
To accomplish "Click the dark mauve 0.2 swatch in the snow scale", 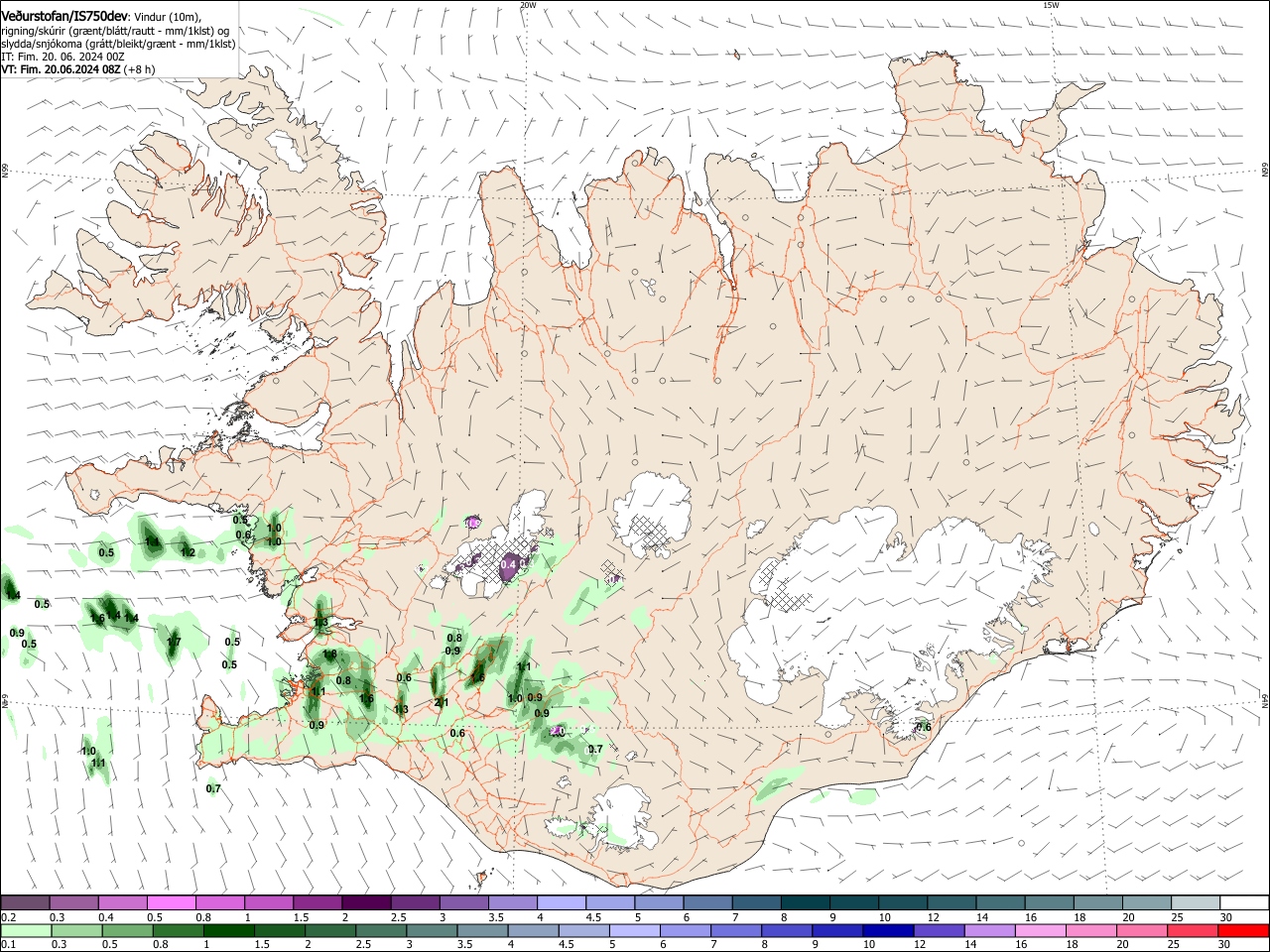I will click(x=25, y=903).
